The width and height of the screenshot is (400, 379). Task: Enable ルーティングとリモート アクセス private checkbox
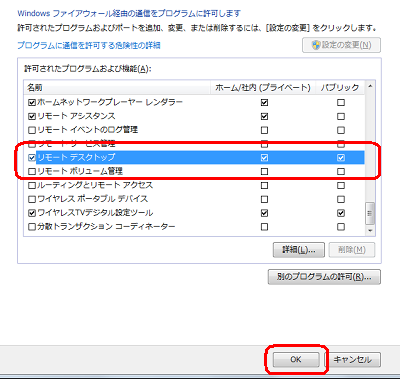(264, 185)
